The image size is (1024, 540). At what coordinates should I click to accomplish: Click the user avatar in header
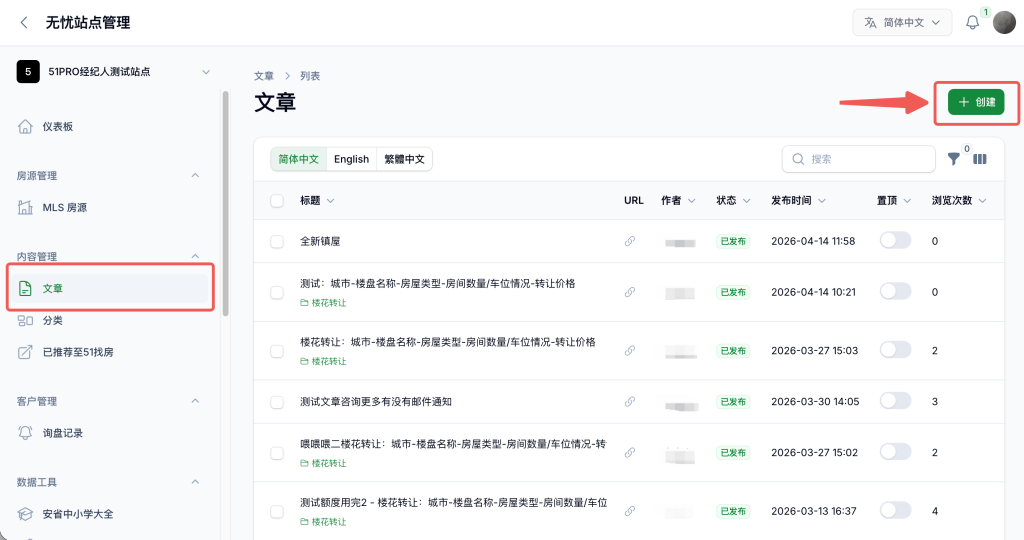(1004, 23)
